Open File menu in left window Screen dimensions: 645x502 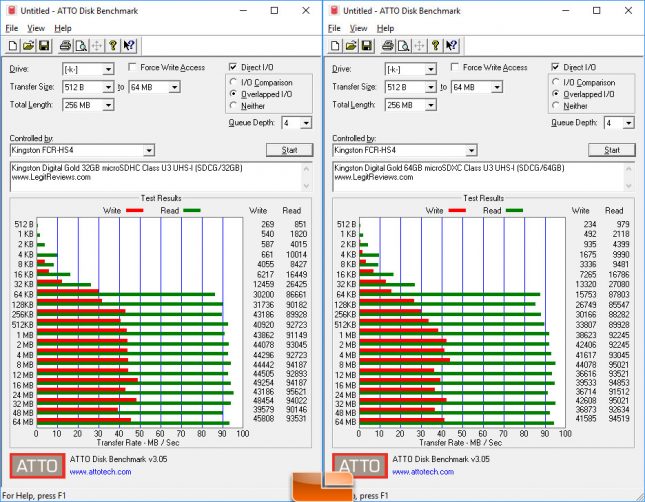click(x=12, y=28)
